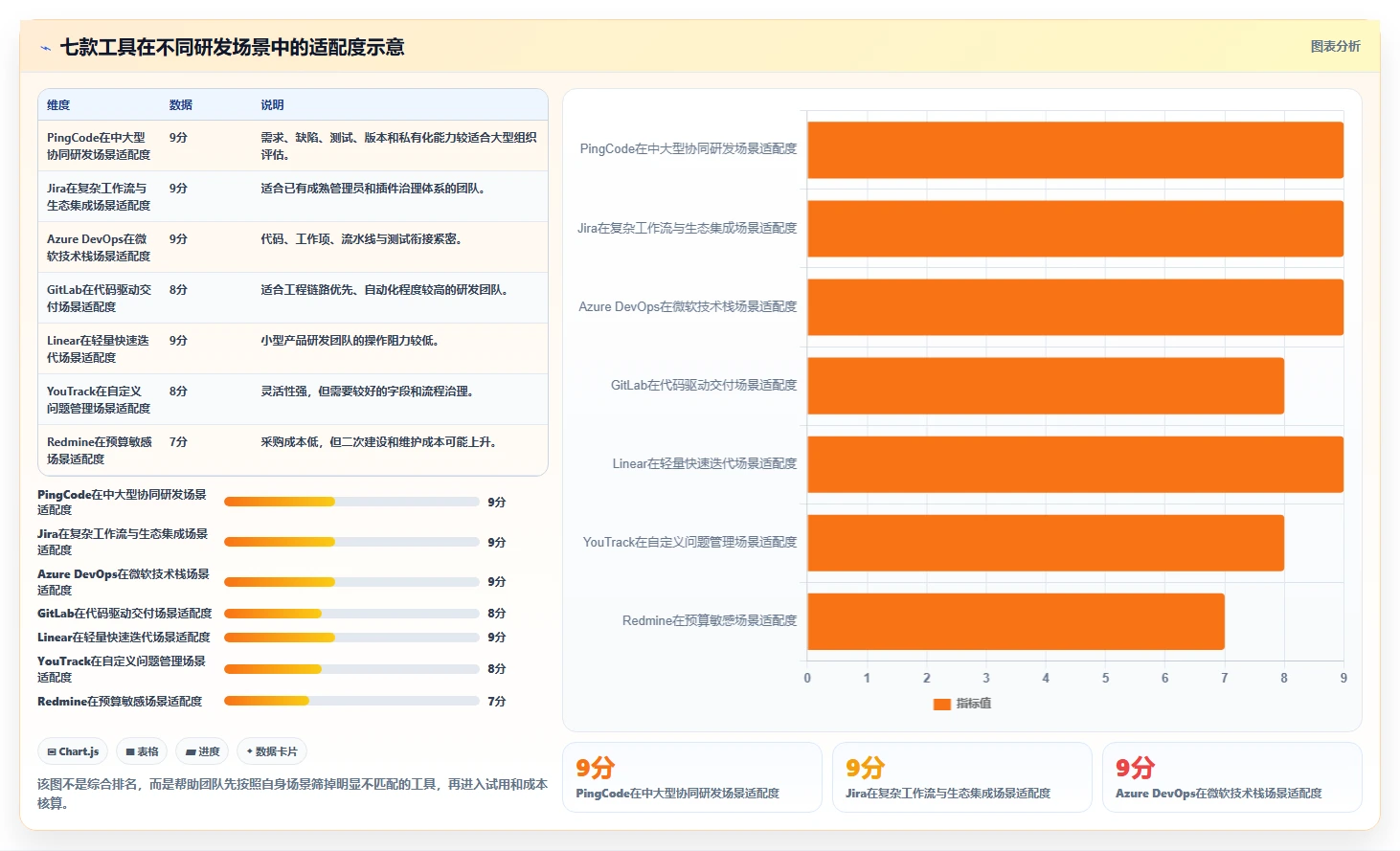Click the table cell 'Jira在复杂工作流与生态集成场景适配度'

pos(99,196)
